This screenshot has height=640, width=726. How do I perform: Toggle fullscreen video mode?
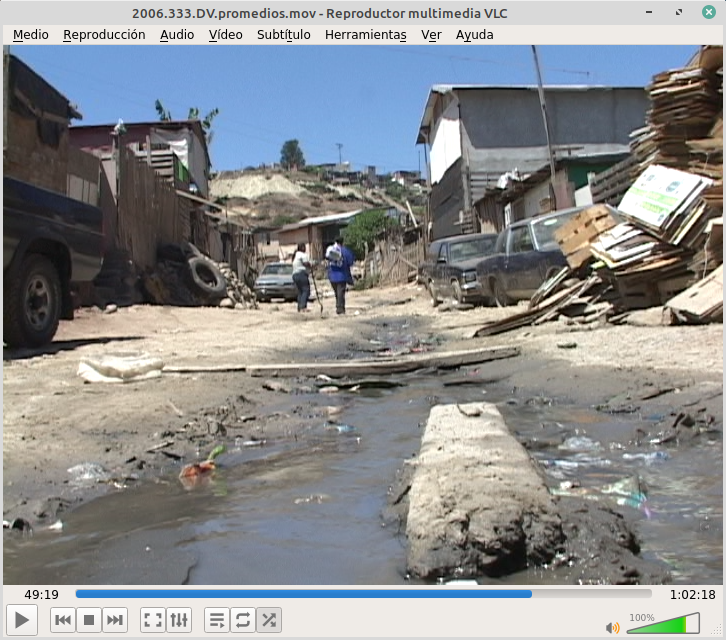click(153, 620)
